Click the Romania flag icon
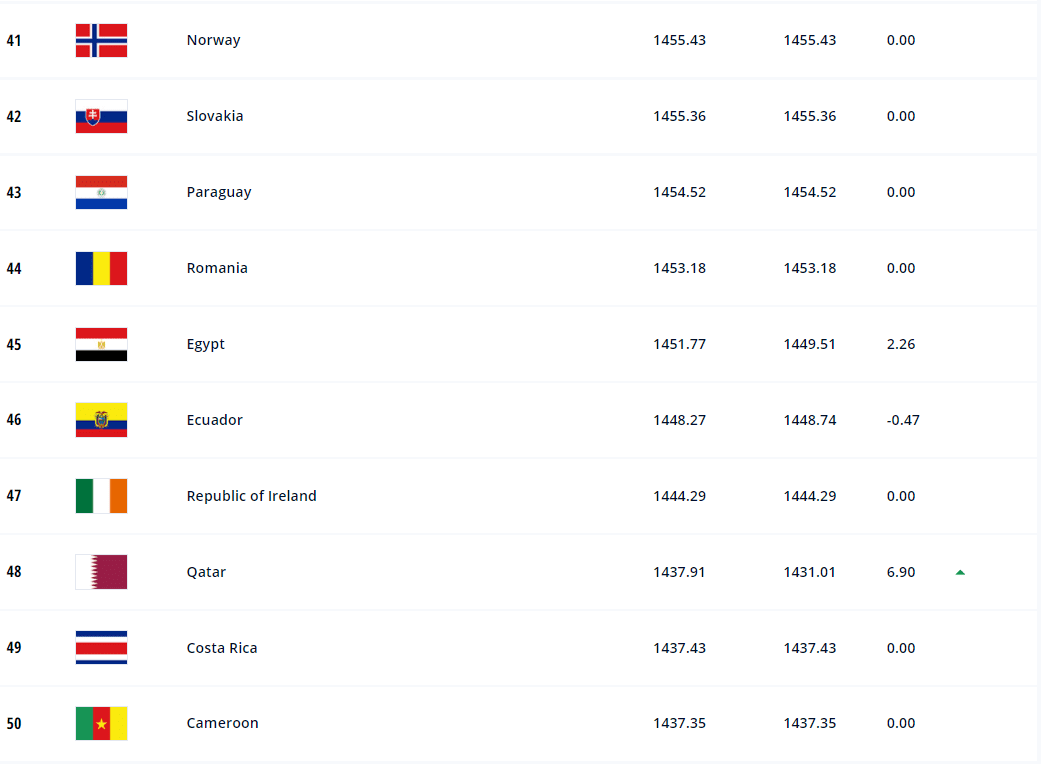This screenshot has width=1041, height=764. coord(101,268)
